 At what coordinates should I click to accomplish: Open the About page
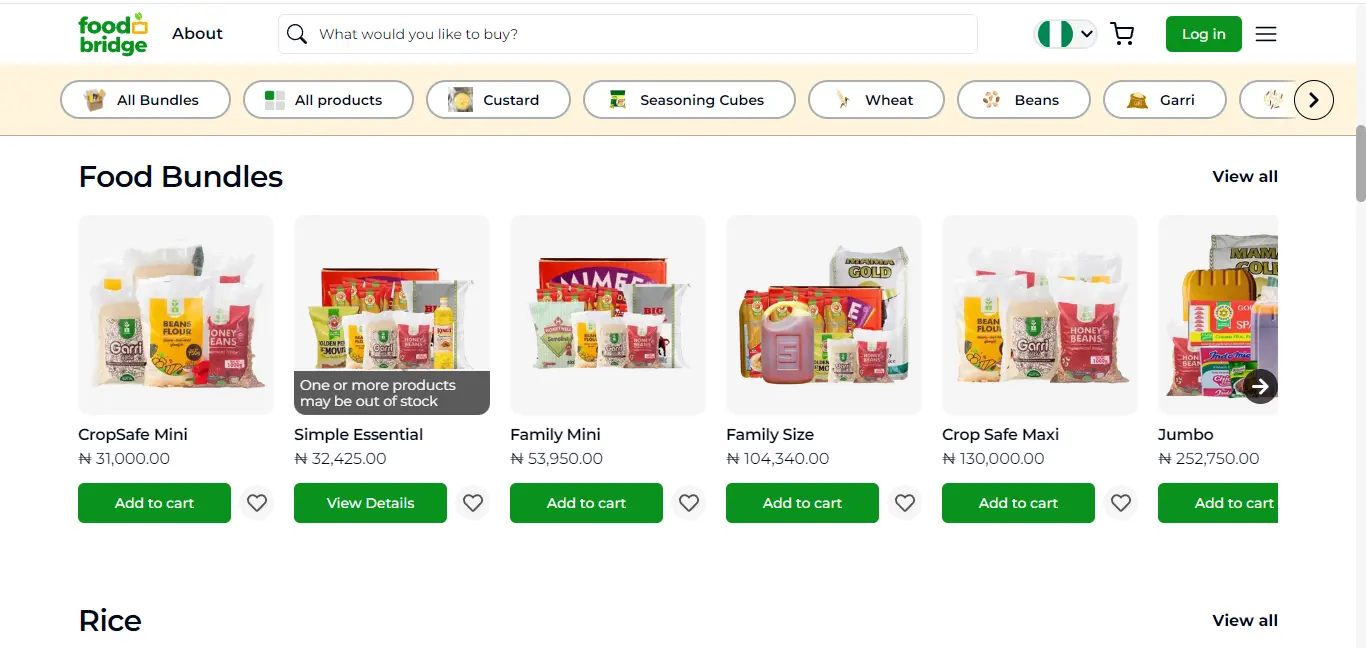[x=197, y=34]
